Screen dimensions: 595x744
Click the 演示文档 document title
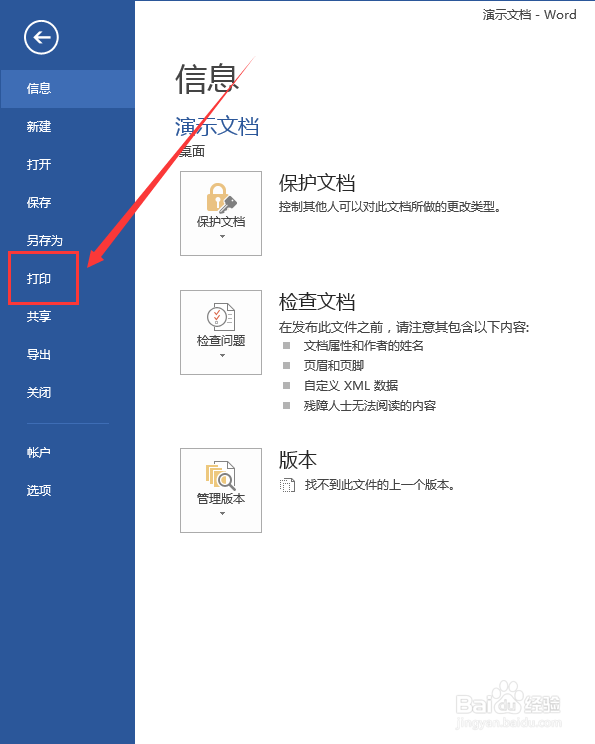coord(217,127)
